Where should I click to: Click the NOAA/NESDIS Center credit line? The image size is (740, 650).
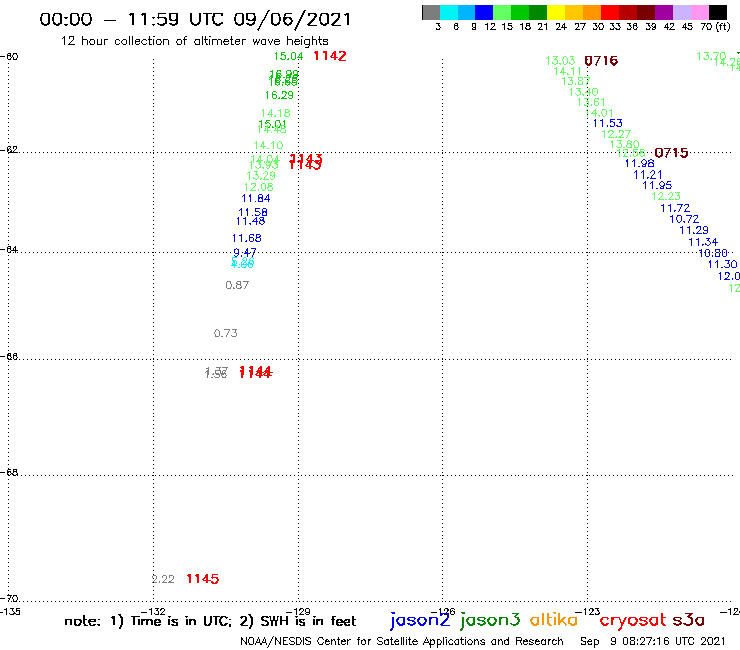402,641
